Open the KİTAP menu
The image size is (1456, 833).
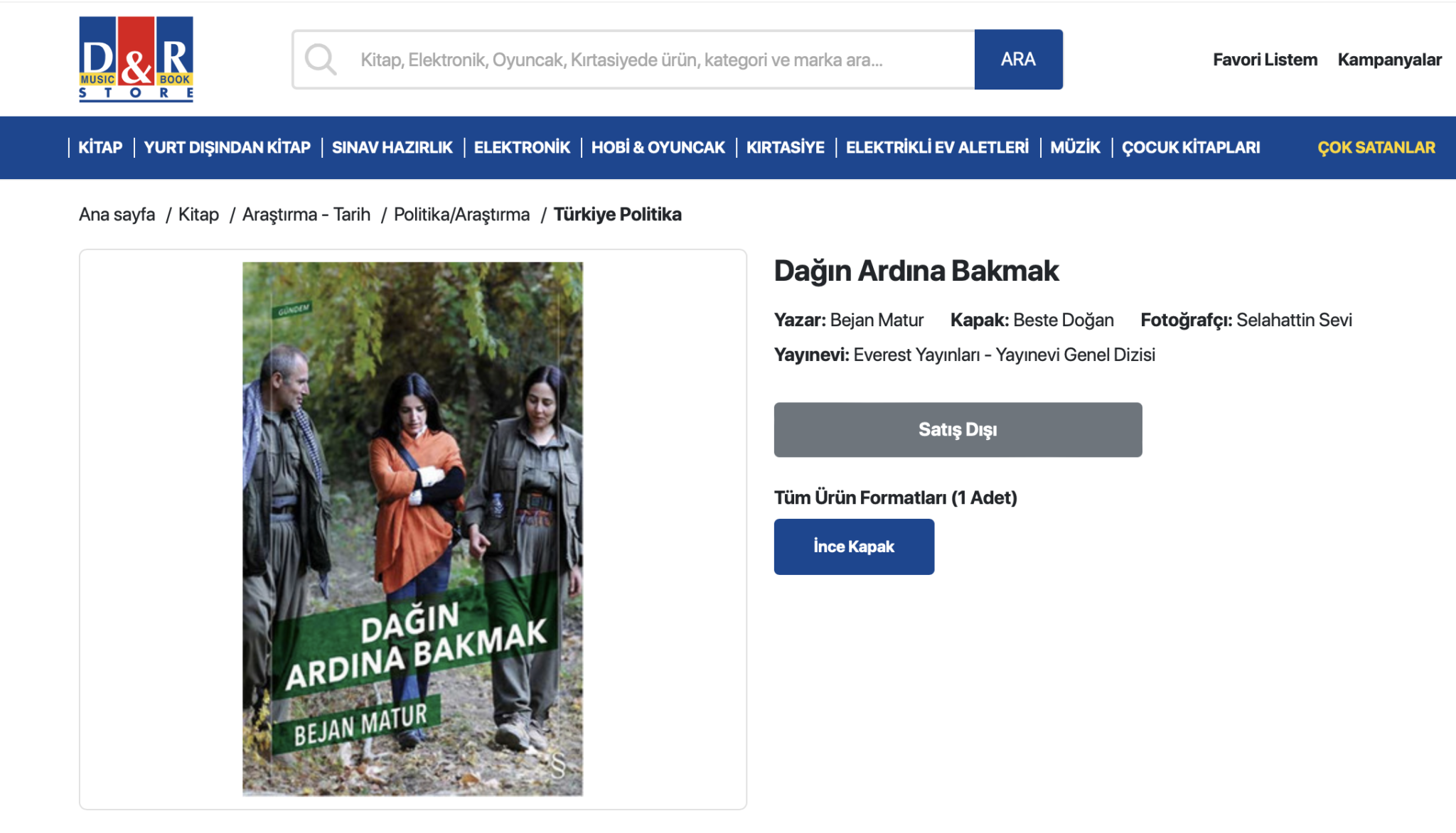coord(100,148)
